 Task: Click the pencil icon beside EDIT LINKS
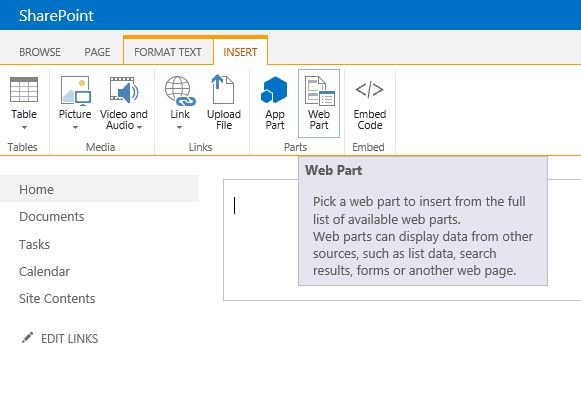pos(27,338)
